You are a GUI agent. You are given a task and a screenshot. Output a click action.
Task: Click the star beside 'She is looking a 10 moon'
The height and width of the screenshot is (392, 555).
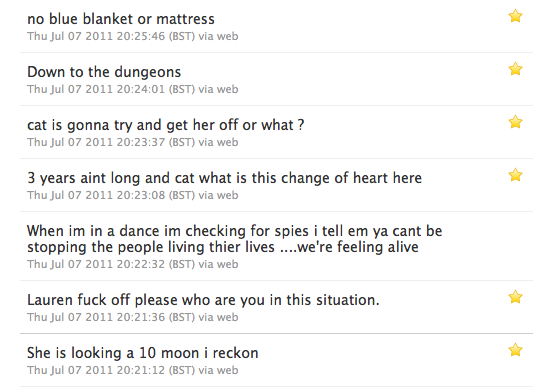(515, 350)
